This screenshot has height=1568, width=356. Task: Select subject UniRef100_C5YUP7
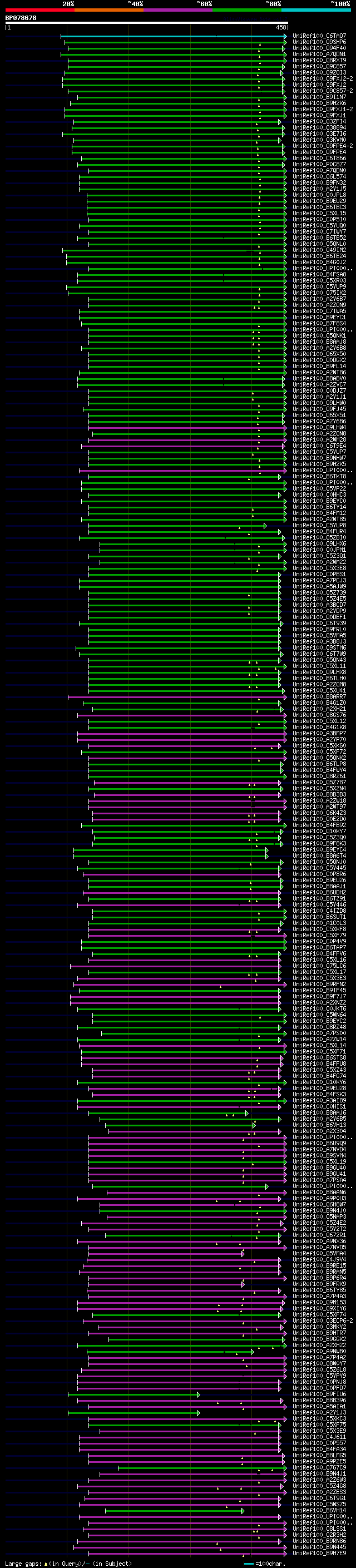[319, 452]
